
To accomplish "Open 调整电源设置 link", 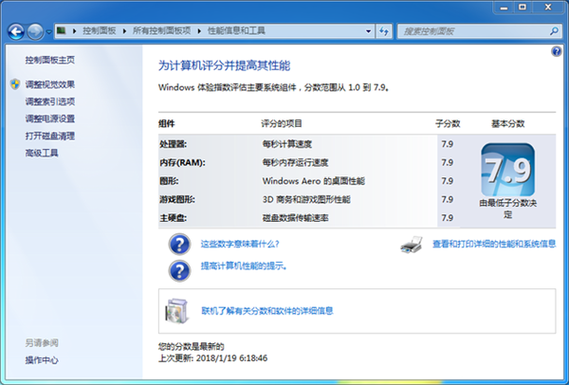I will coord(50,119).
